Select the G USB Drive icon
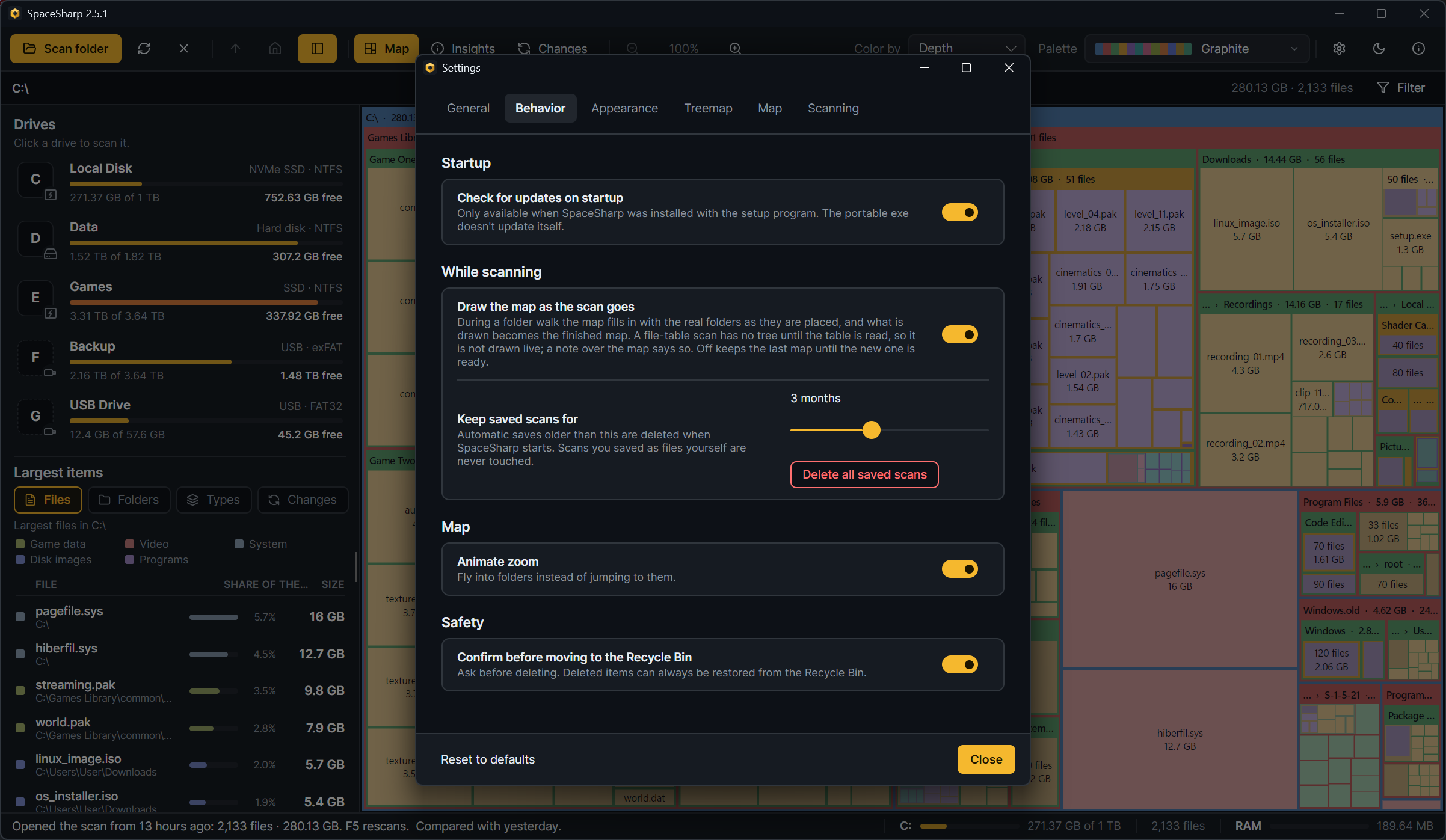Screen dimensions: 1446x840 click(x=36, y=416)
